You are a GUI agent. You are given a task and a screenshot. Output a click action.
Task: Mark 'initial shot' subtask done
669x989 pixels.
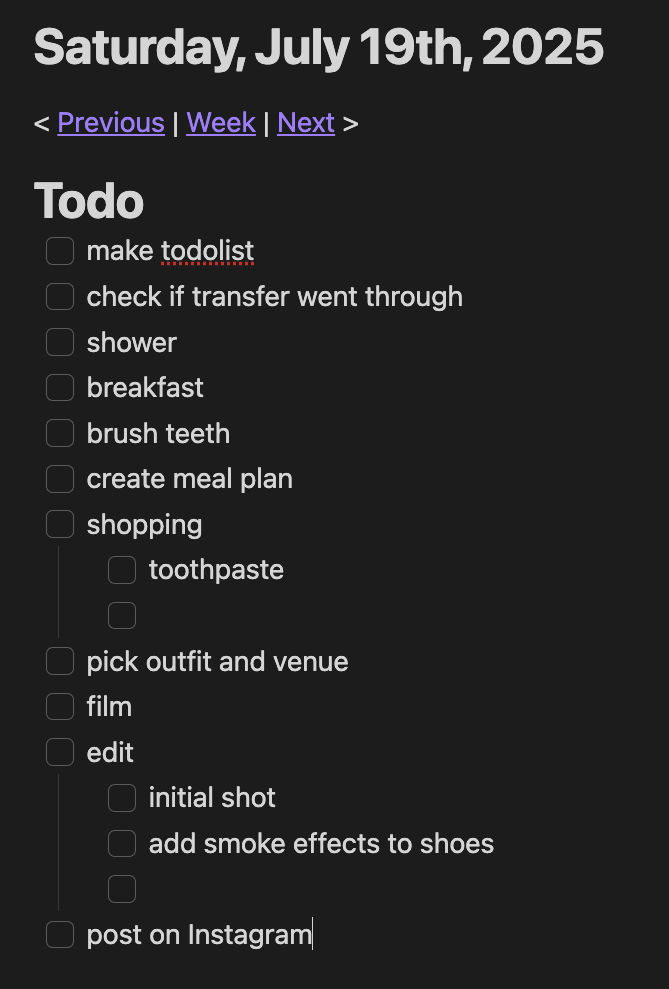click(122, 798)
